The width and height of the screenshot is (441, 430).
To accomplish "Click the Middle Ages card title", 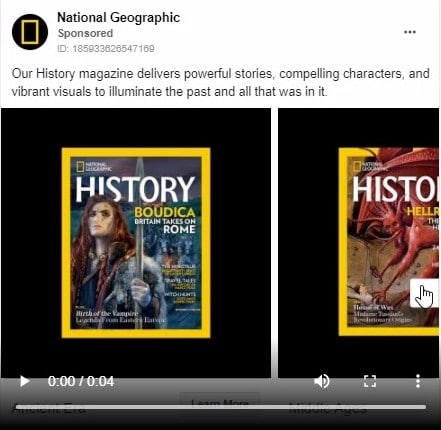I will [328, 407].
